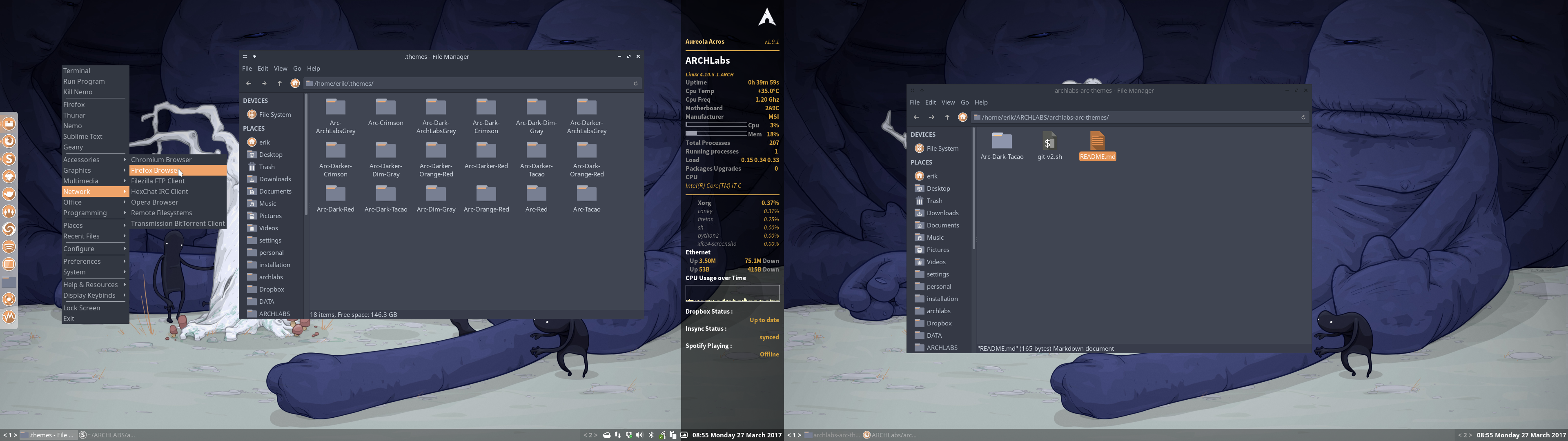This screenshot has height=441, width=1568.
Task: Open home folder in .themes File Manager toolbar
Action: [x=295, y=83]
